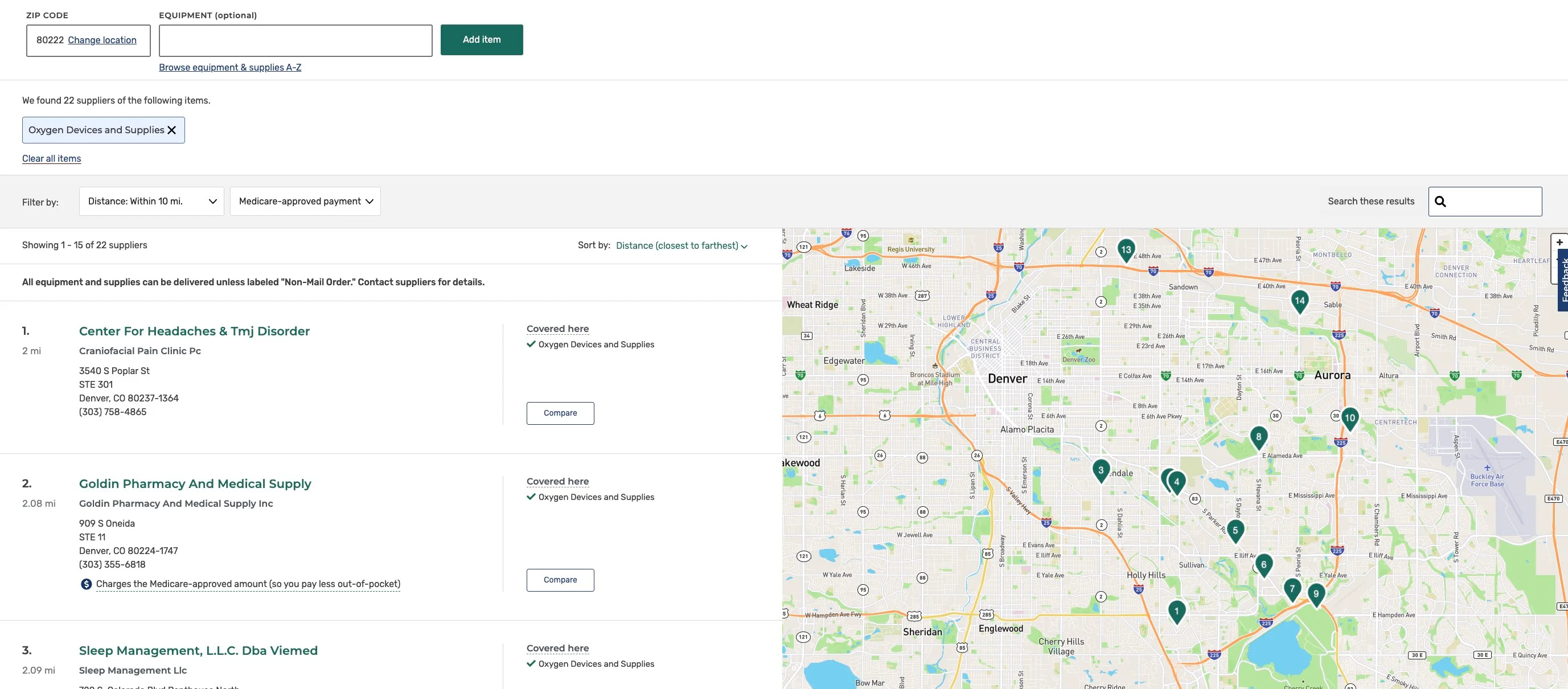Open Goldin Pharmacy And Medical Supply listing

195,484
